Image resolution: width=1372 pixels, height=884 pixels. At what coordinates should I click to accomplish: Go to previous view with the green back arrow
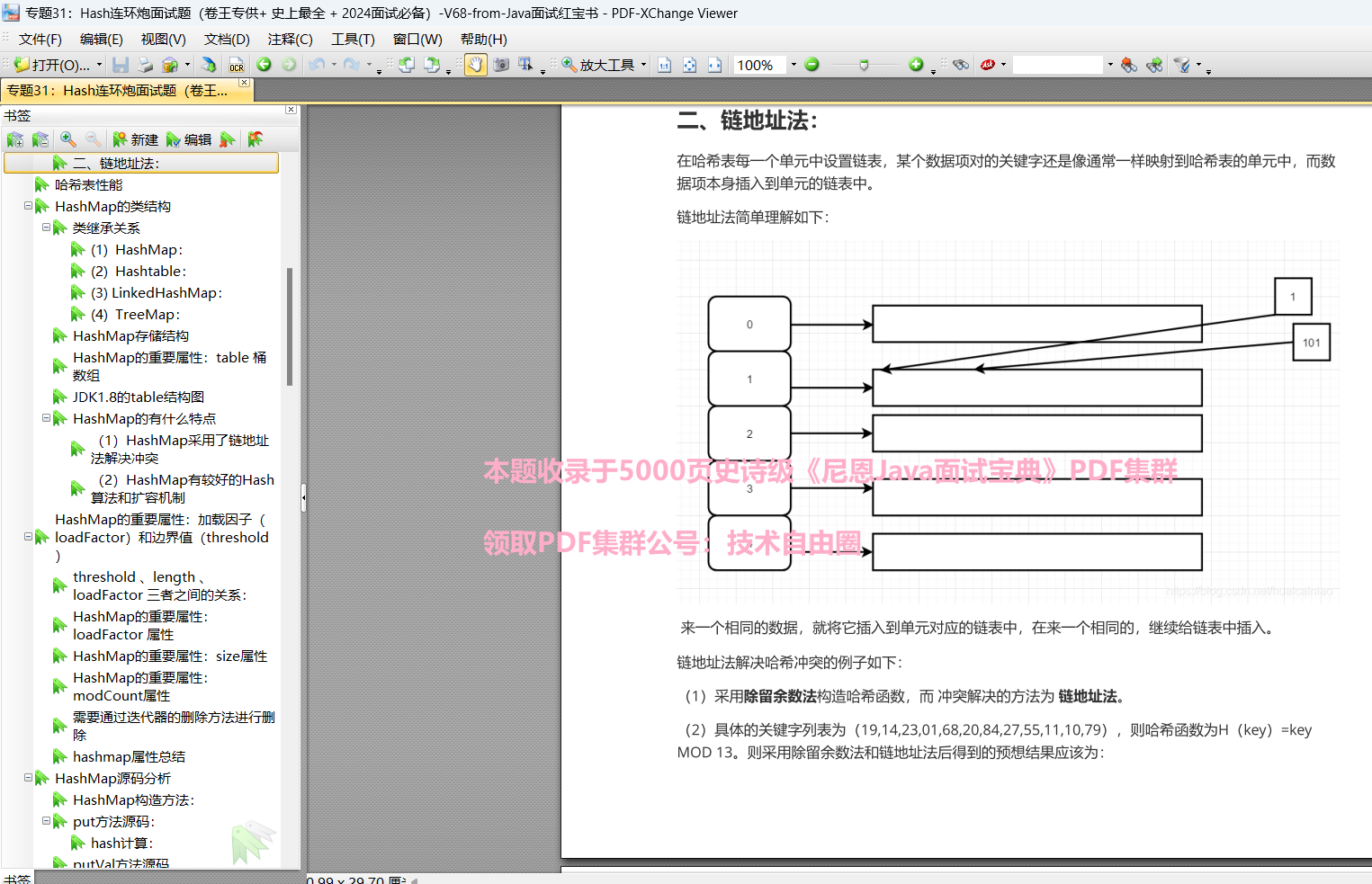[264, 65]
